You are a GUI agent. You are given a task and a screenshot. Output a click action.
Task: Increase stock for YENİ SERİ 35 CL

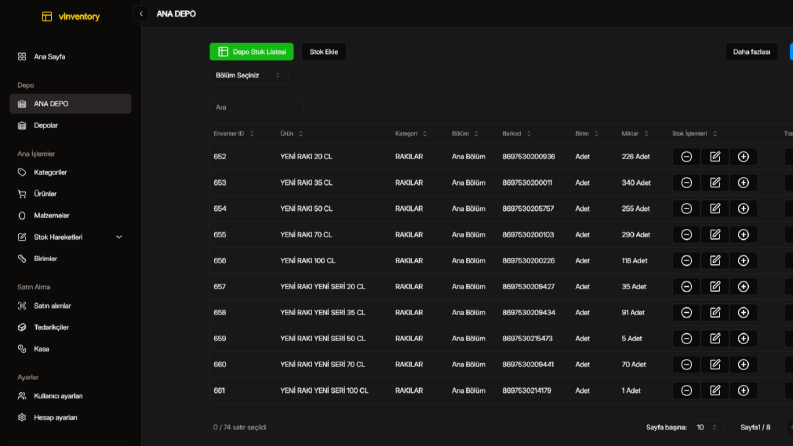(743, 313)
